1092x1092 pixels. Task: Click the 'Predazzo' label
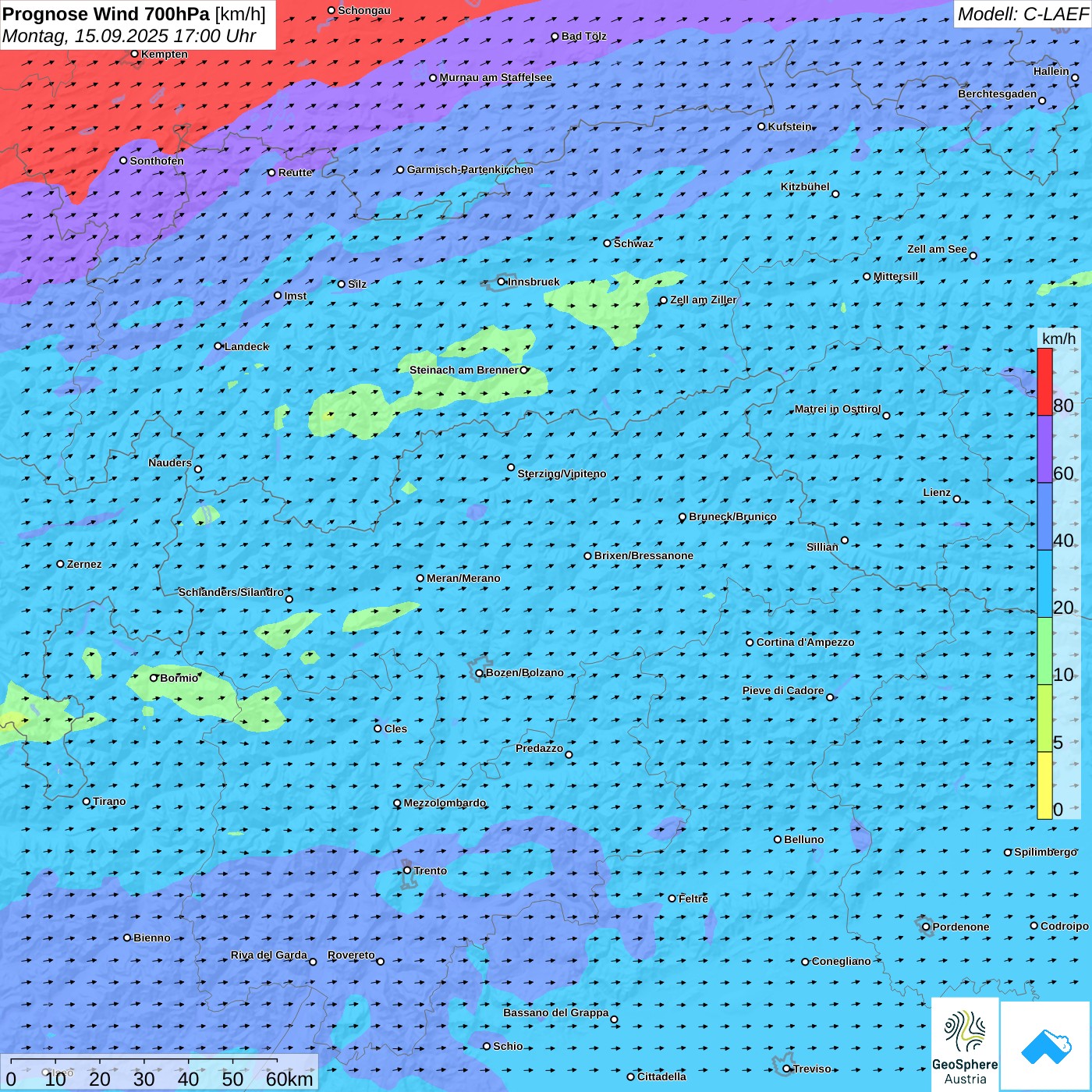point(539,748)
